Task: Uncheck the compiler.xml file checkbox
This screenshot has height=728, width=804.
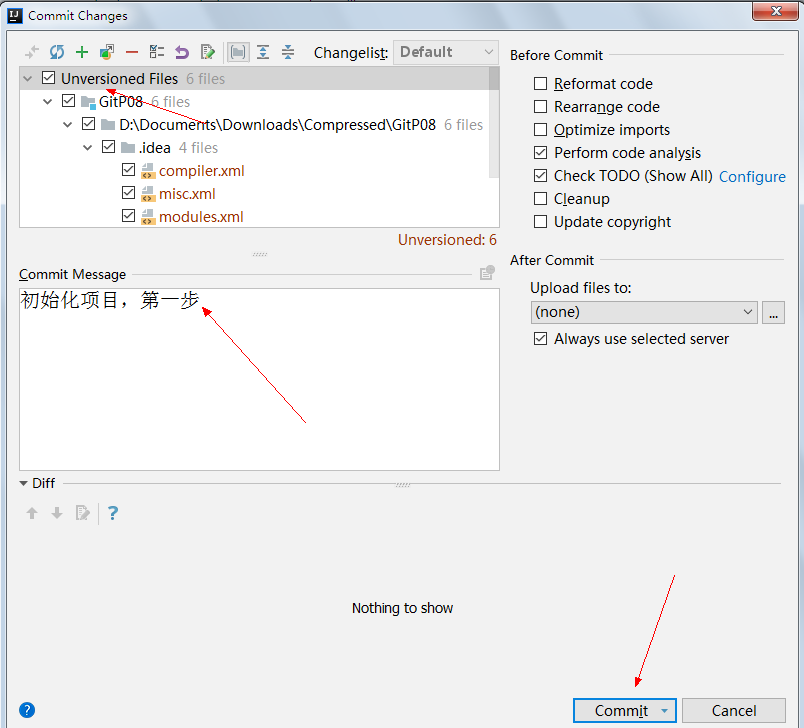Action: [128, 171]
